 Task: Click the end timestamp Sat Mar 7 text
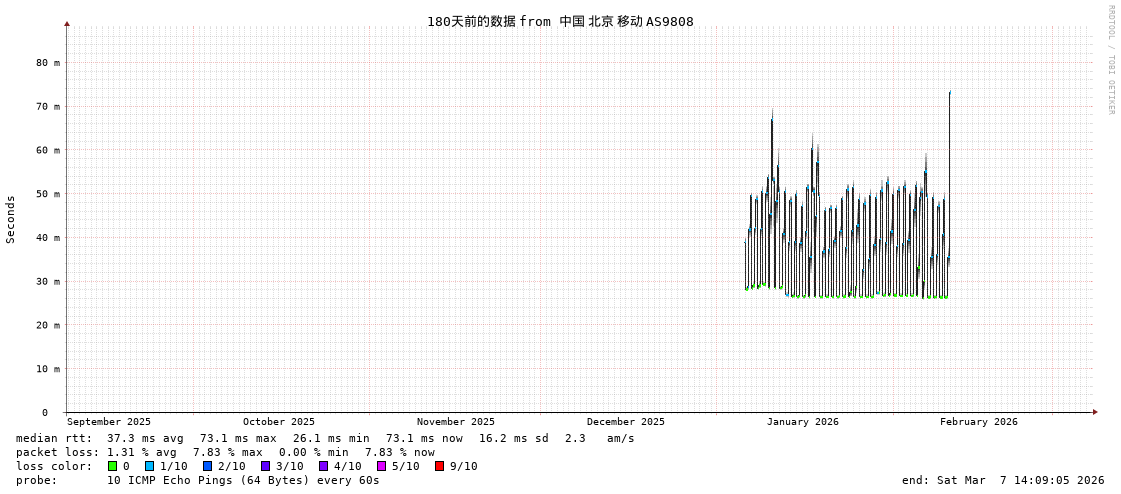(x=1003, y=480)
